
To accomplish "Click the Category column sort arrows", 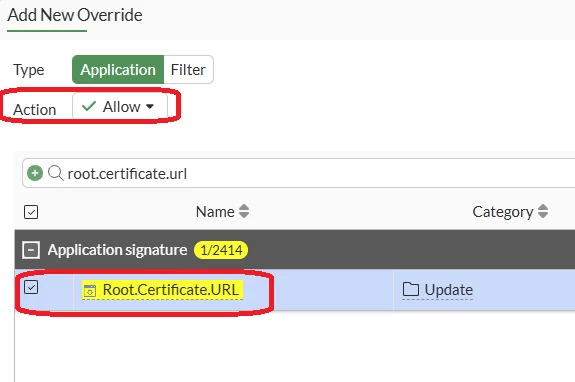I will 543,212.
